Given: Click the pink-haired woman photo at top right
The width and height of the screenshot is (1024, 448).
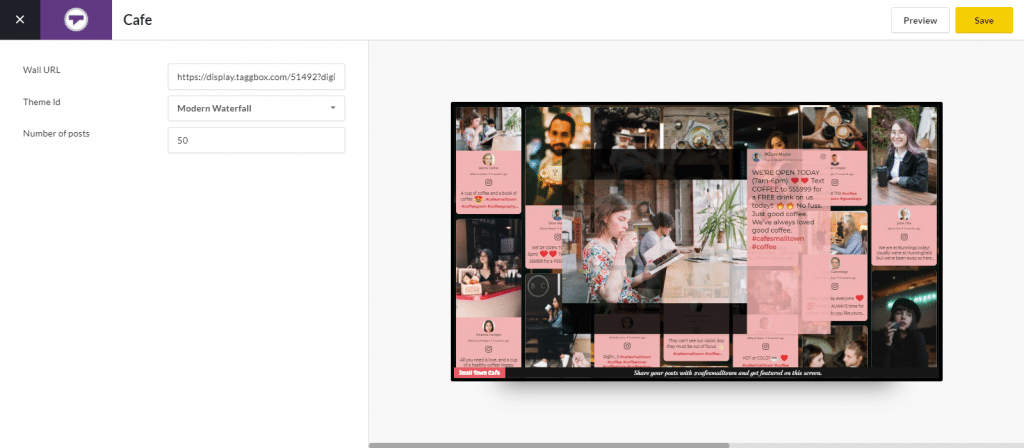Looking at the screenshot, I should pos(903,155).
